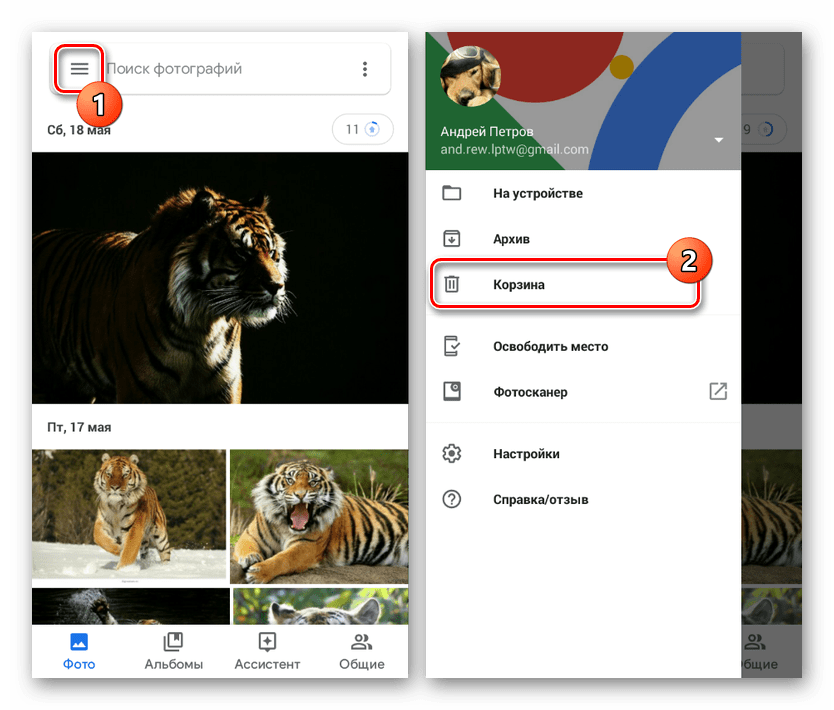This screenshot has height=710, width=834.
Task: Click the external link icon beside Фотосканер
Action: click(x=718, y=392)
